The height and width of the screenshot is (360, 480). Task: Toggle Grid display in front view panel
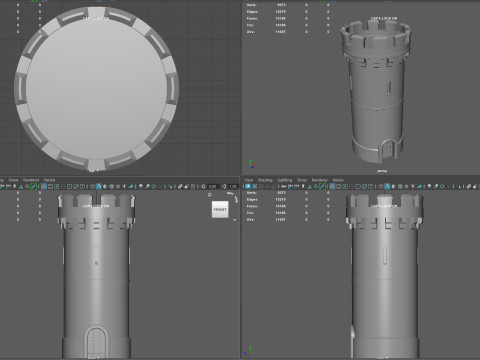(44, 186)
